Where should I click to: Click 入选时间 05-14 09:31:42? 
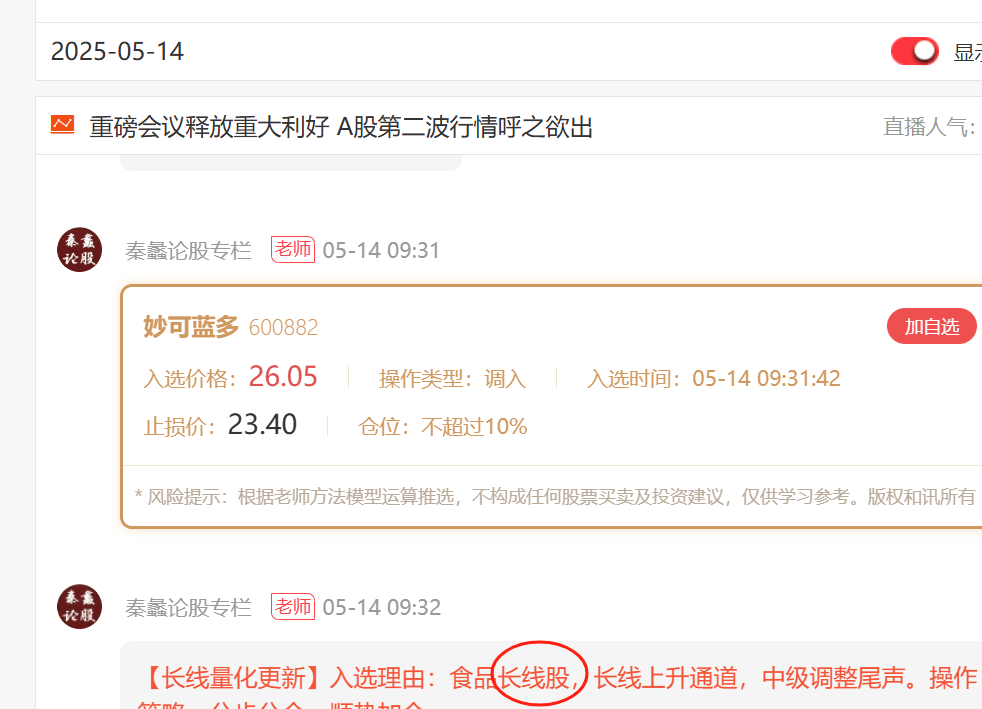click(x=714, y=379)
